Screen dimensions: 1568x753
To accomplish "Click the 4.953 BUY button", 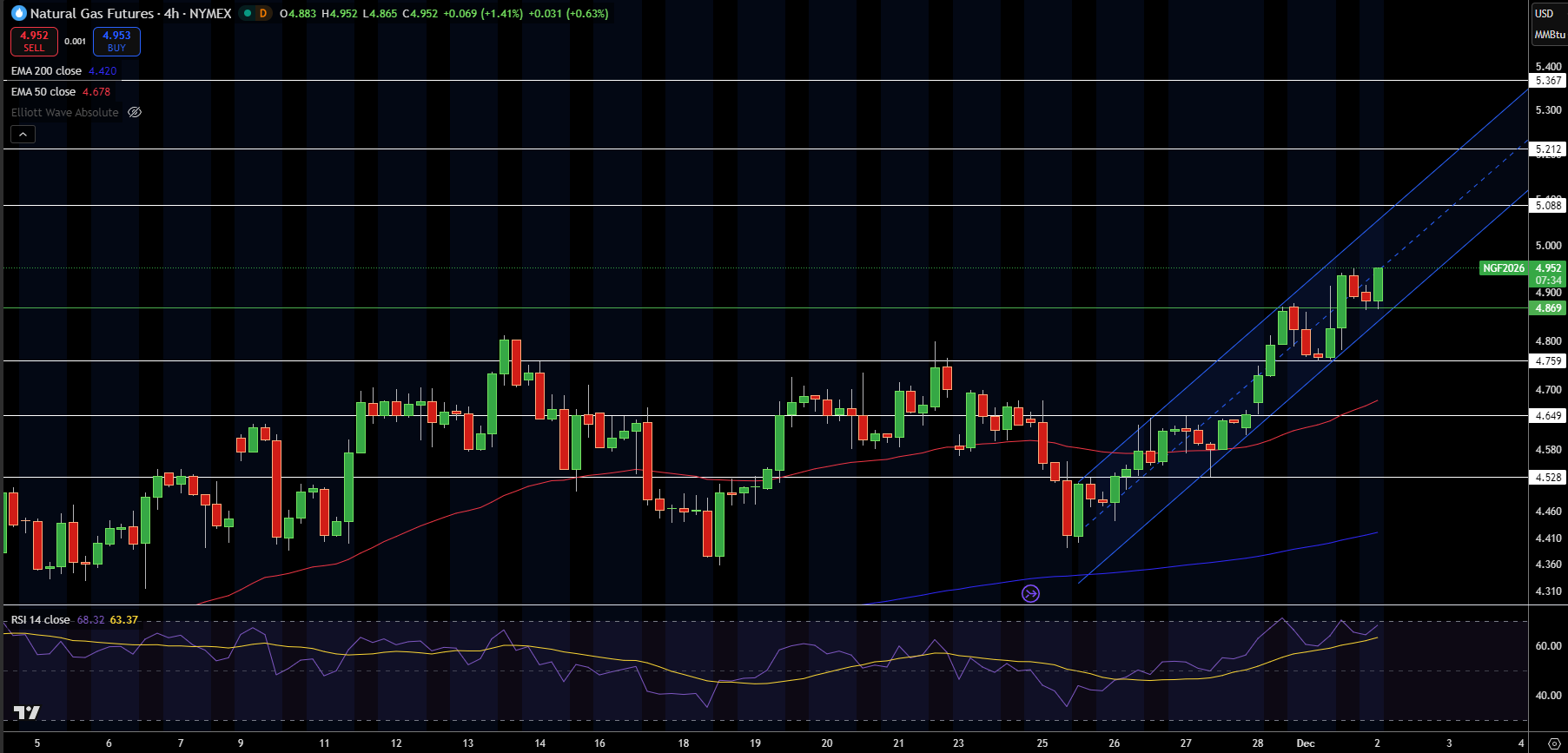I will [x=116, y=41].
